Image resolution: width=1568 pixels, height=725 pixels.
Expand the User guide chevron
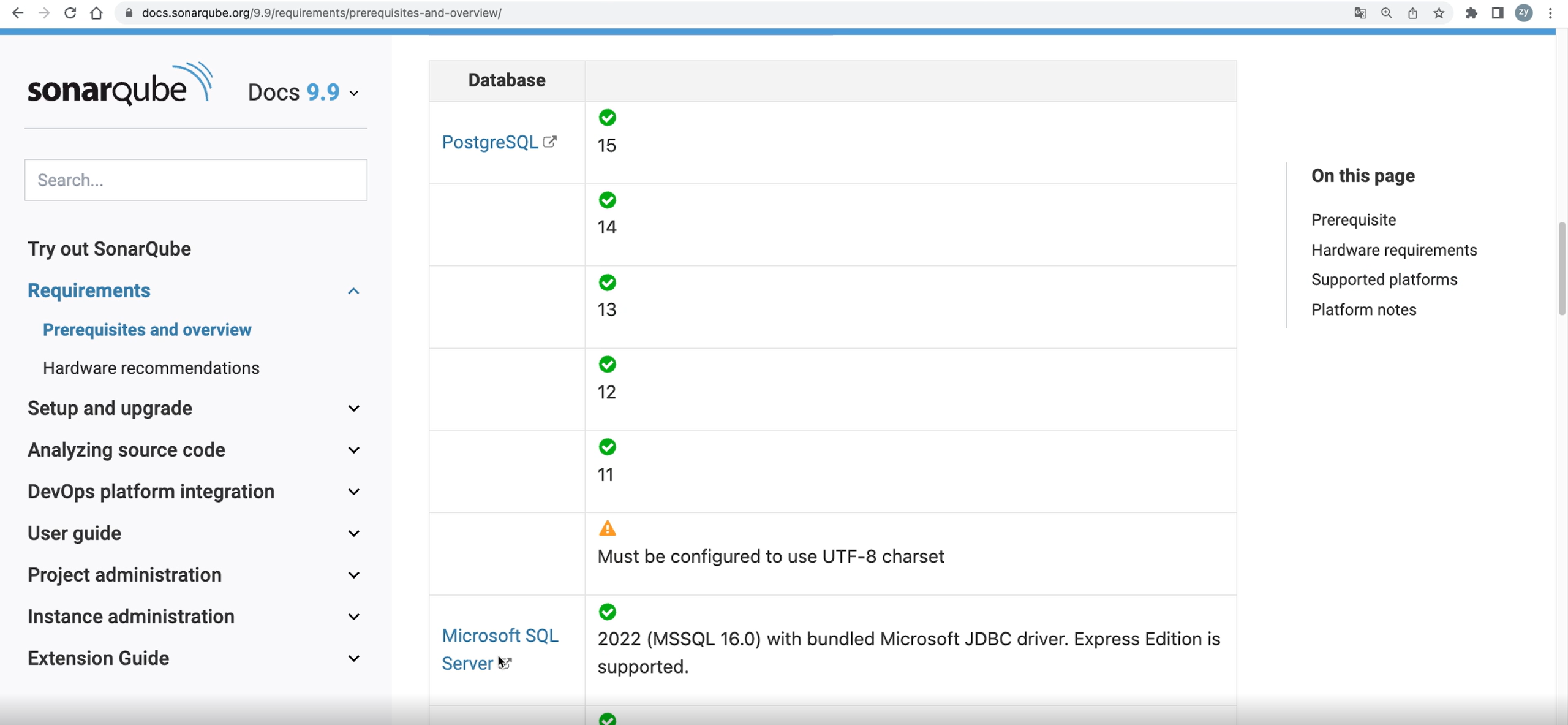(353, 534)
